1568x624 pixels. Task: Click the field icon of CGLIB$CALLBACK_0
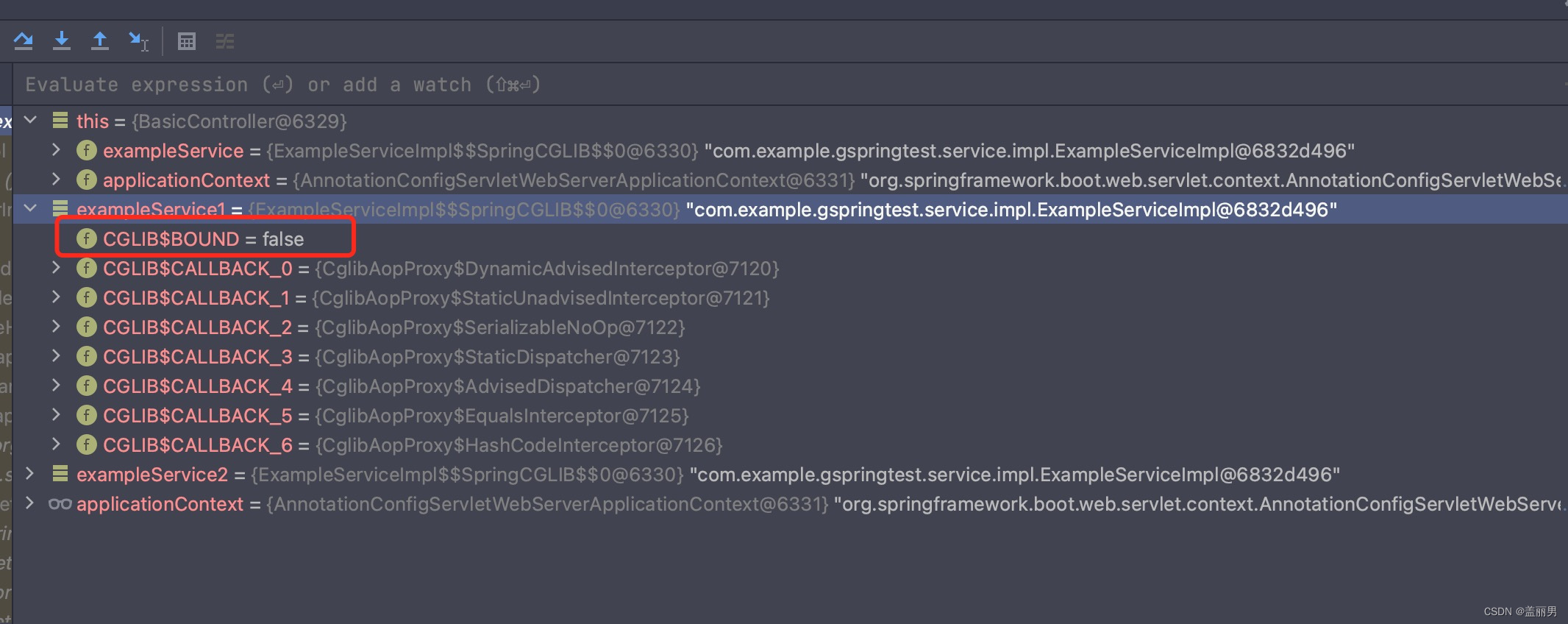pyautogui.click(x=87, y=269)
